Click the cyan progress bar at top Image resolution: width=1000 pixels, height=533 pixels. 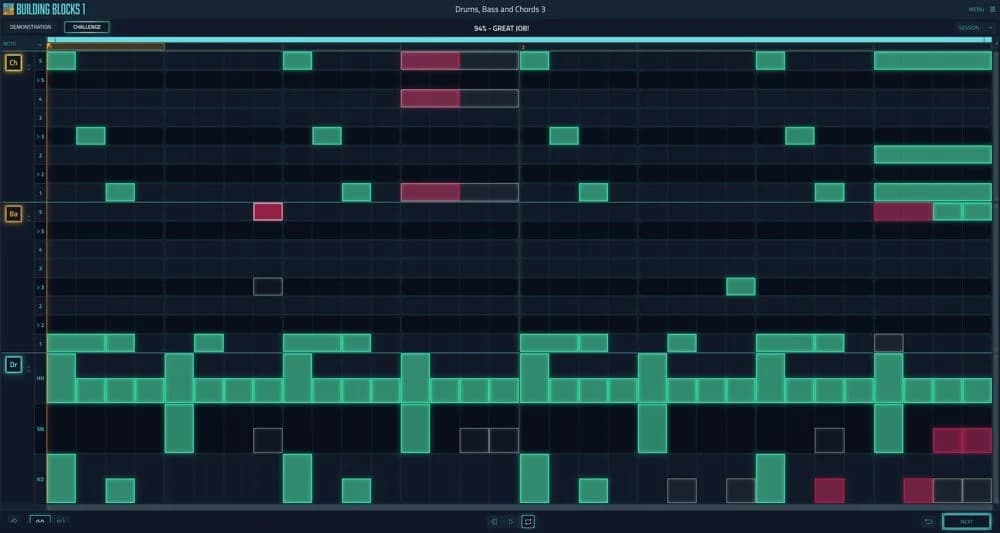tap(519, 40)
